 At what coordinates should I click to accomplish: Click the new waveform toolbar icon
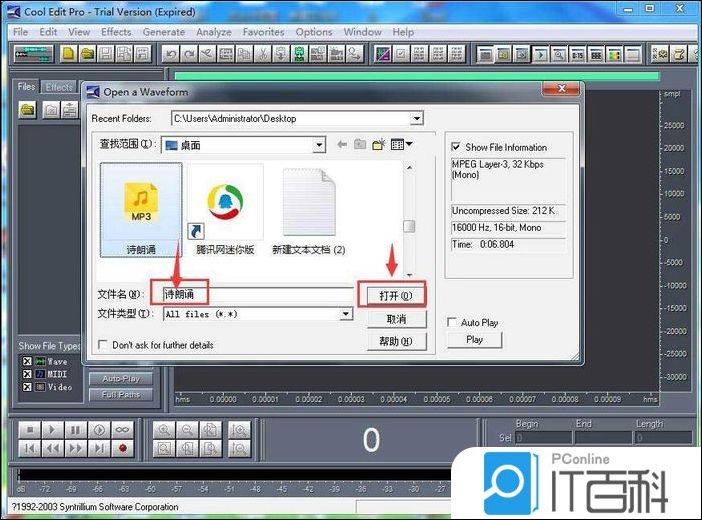point(68,54)
